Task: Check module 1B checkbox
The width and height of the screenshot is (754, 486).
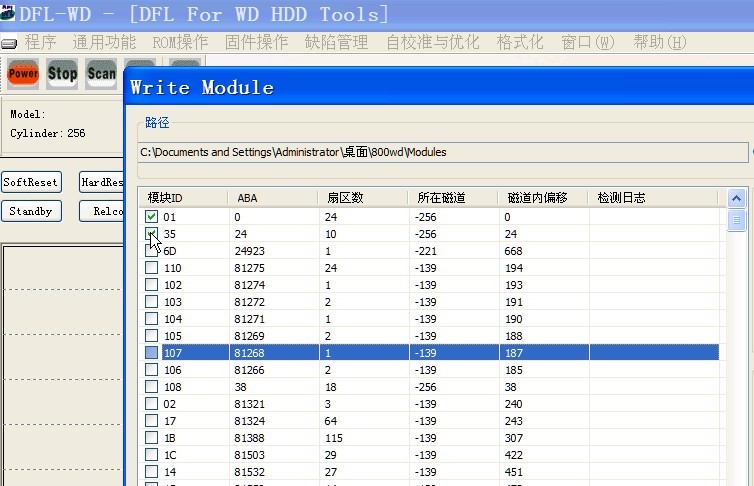Action: (151, 437)
